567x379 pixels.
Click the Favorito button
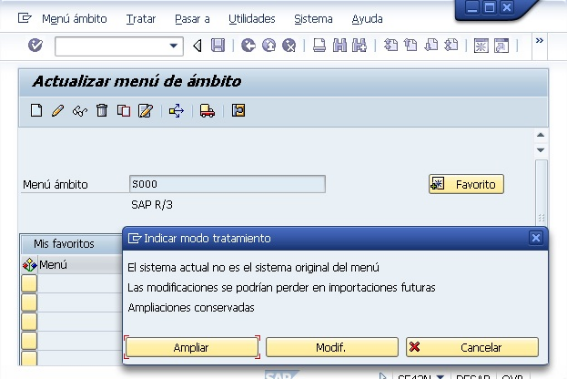pos(466,184)
